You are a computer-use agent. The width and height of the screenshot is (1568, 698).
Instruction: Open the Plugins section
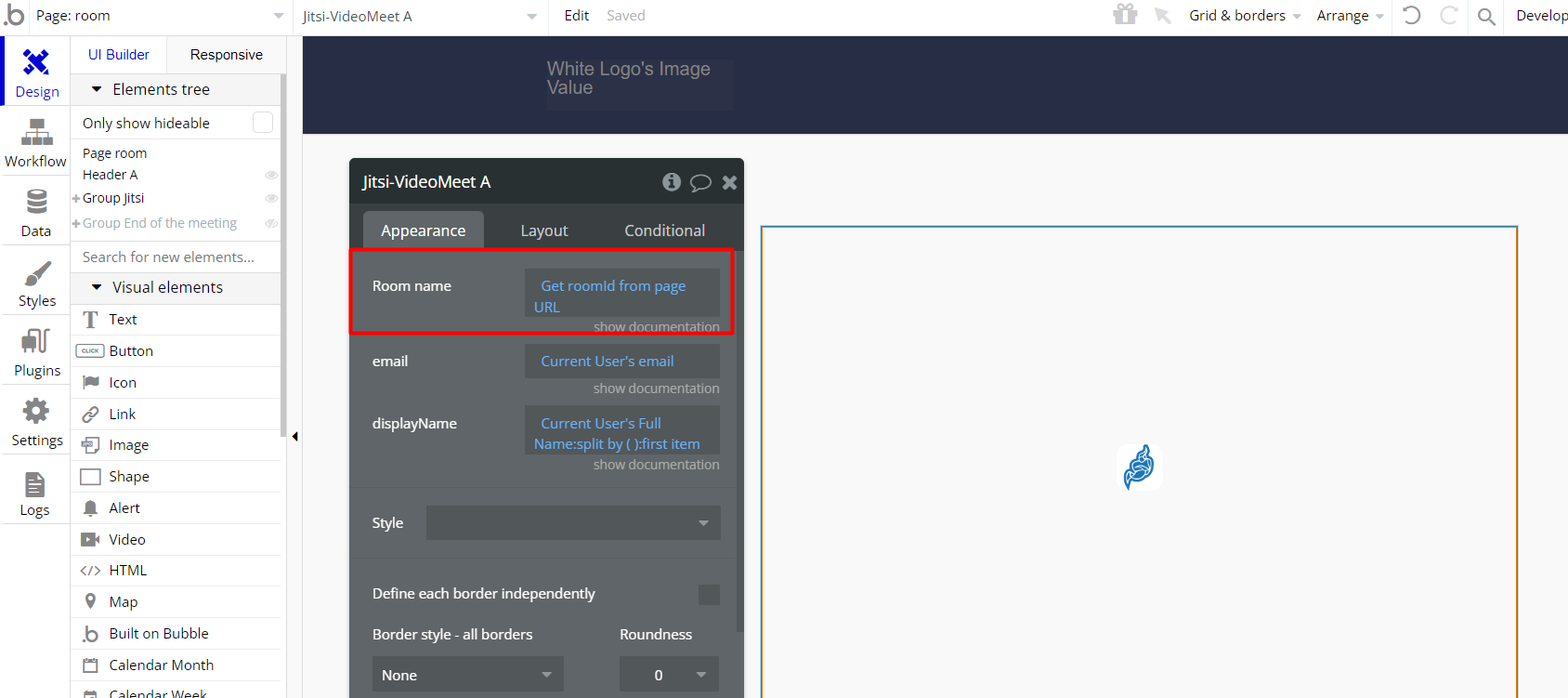[36, 351]
